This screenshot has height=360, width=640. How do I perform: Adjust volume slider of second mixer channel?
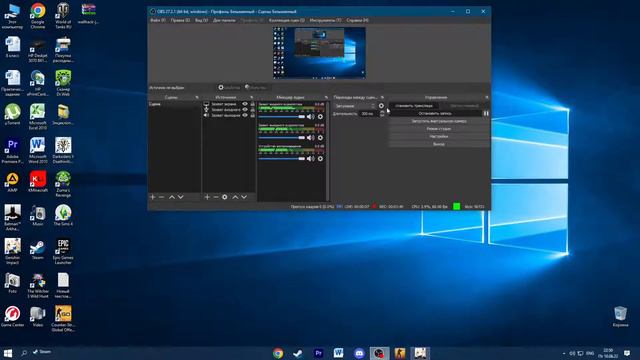pos(282,138)
